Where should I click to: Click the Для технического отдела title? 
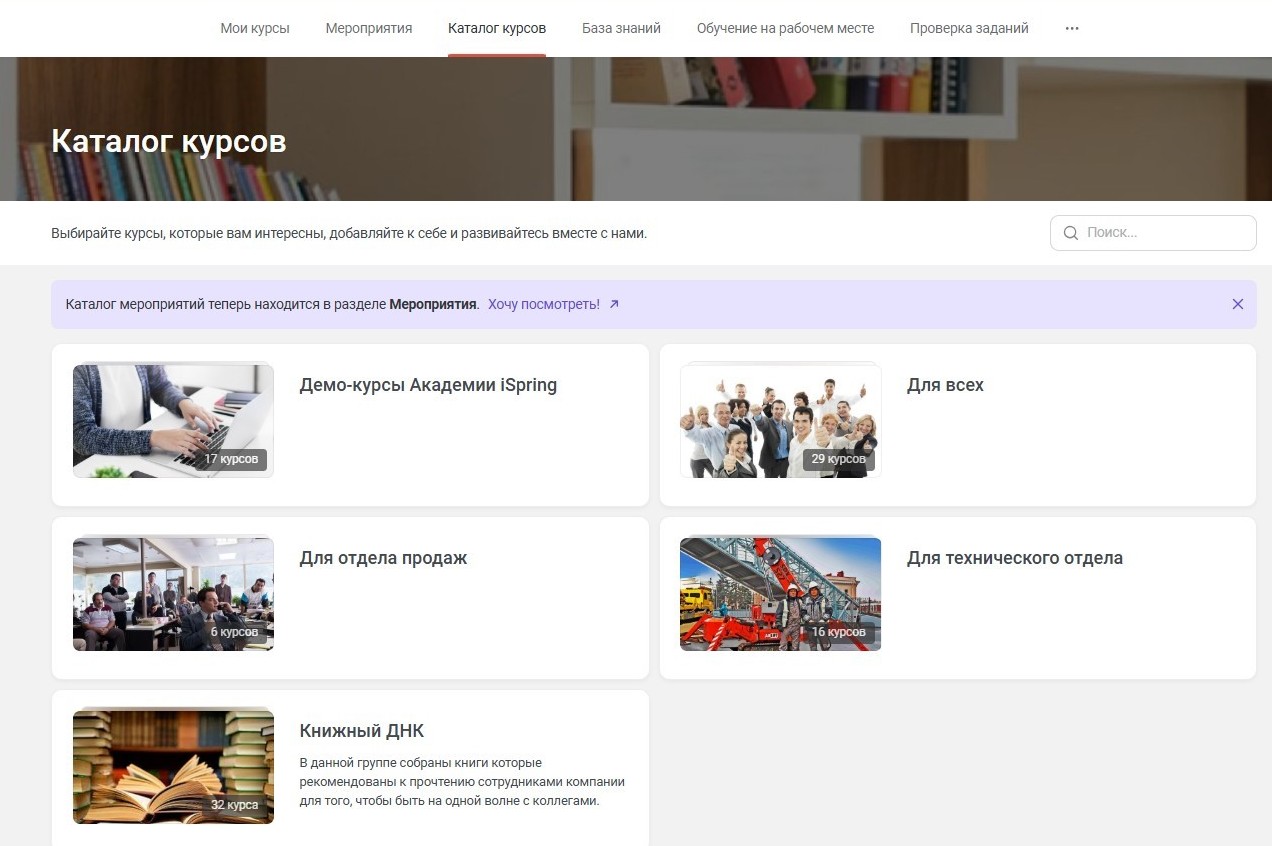pos(1014,558)
